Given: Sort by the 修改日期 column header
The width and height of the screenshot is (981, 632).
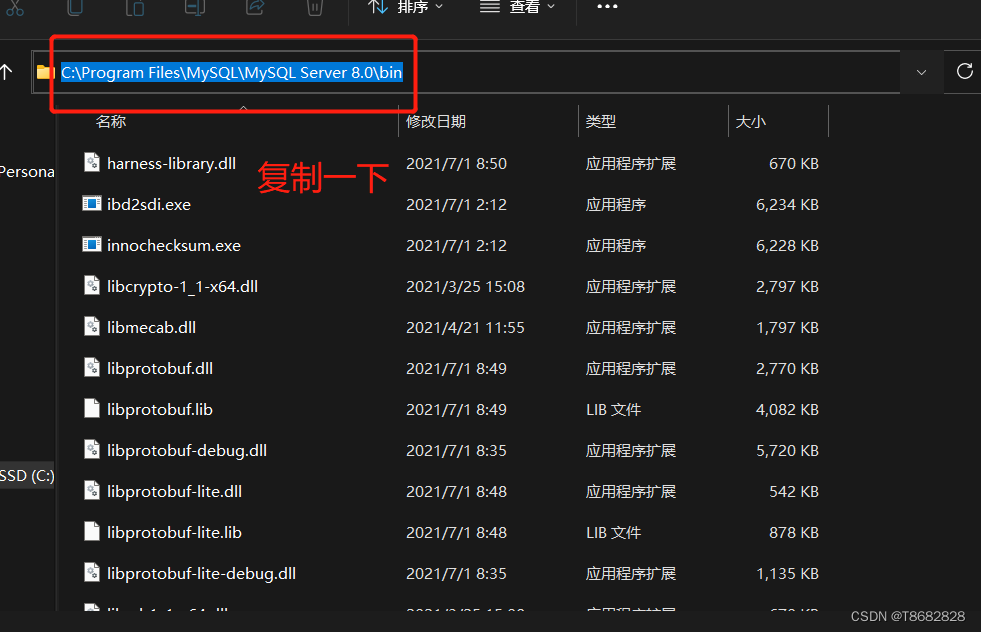Looking at the screenshot, I should click(x=435, y=121).
